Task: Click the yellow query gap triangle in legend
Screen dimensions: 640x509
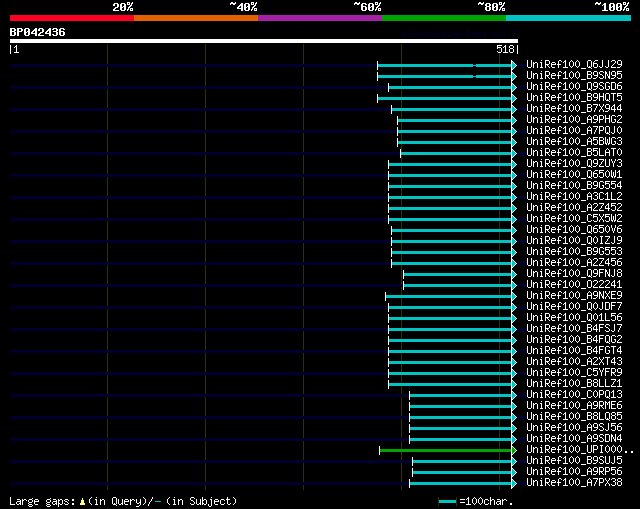Action: (x=82, y=502)
